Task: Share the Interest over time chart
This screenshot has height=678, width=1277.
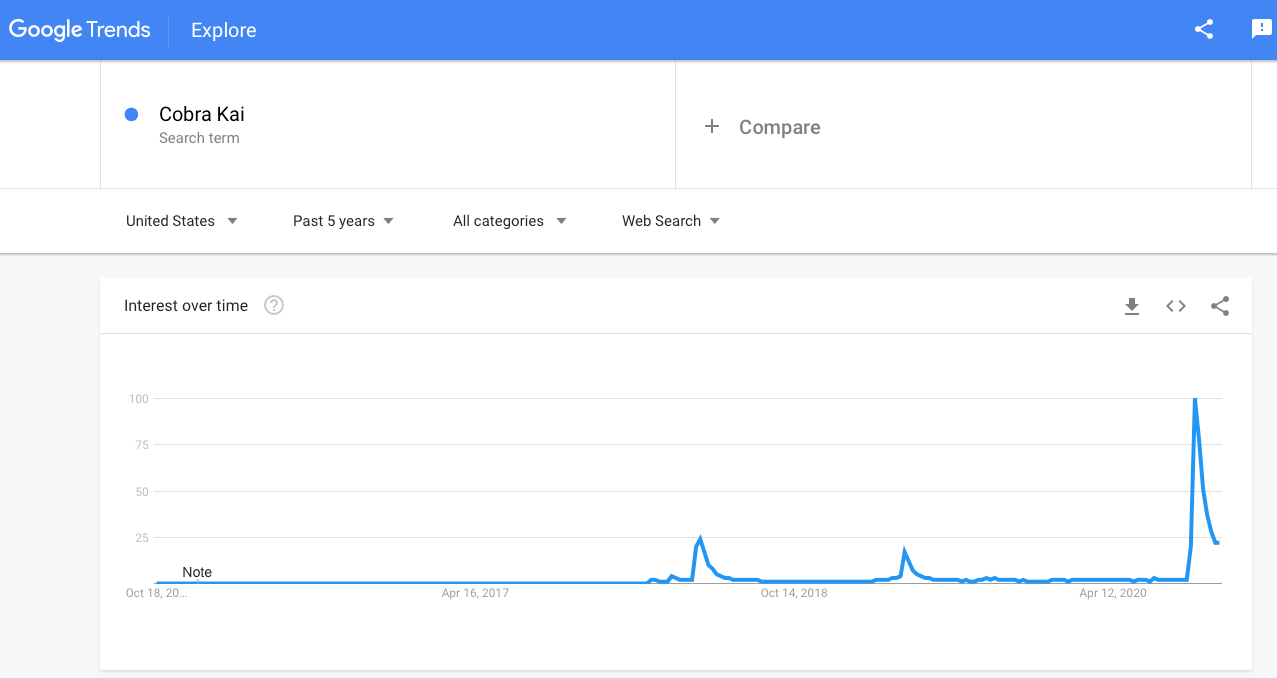Action: [x=1220, y=306]
